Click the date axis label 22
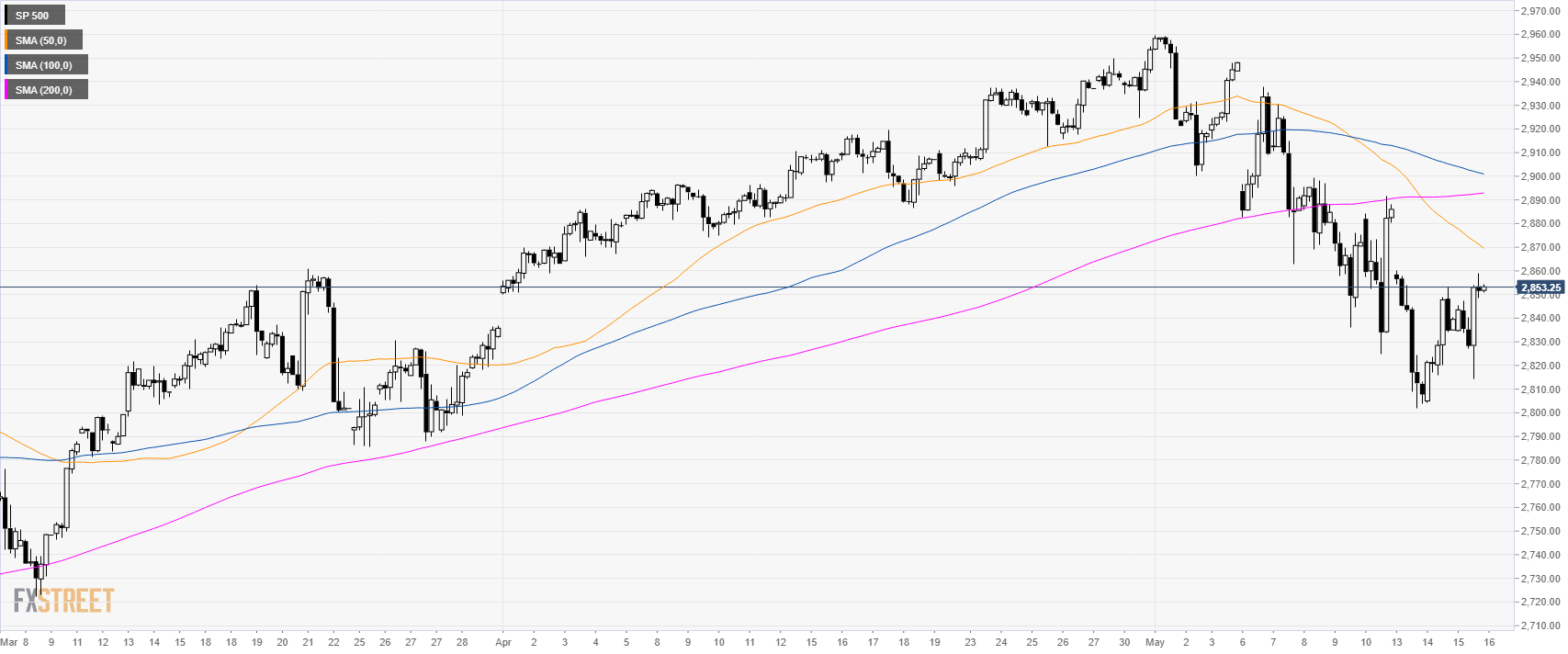This screenshot has width=1568, height=654. 333,642
